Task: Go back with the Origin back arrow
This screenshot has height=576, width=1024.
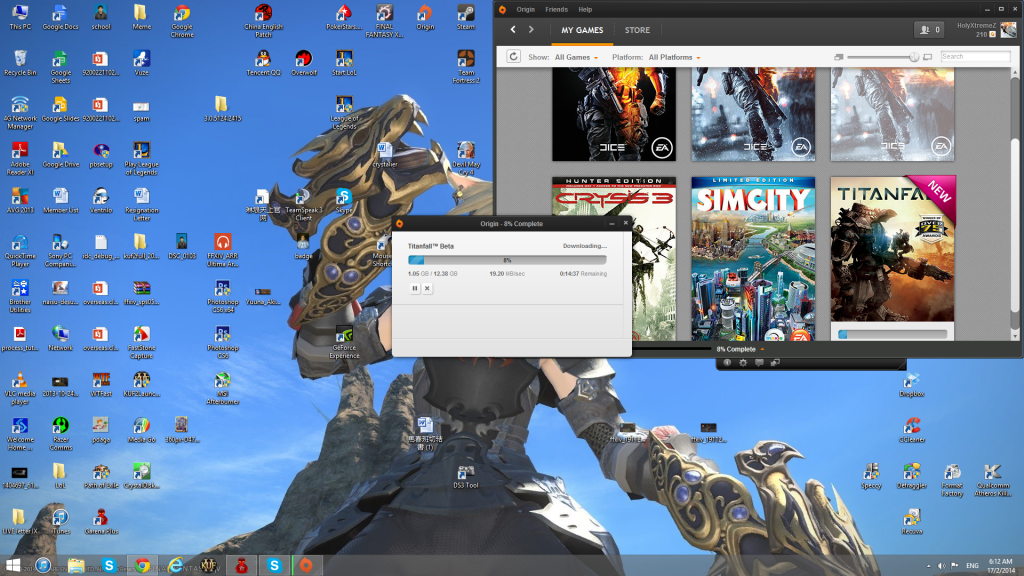Action: (513, 30)
